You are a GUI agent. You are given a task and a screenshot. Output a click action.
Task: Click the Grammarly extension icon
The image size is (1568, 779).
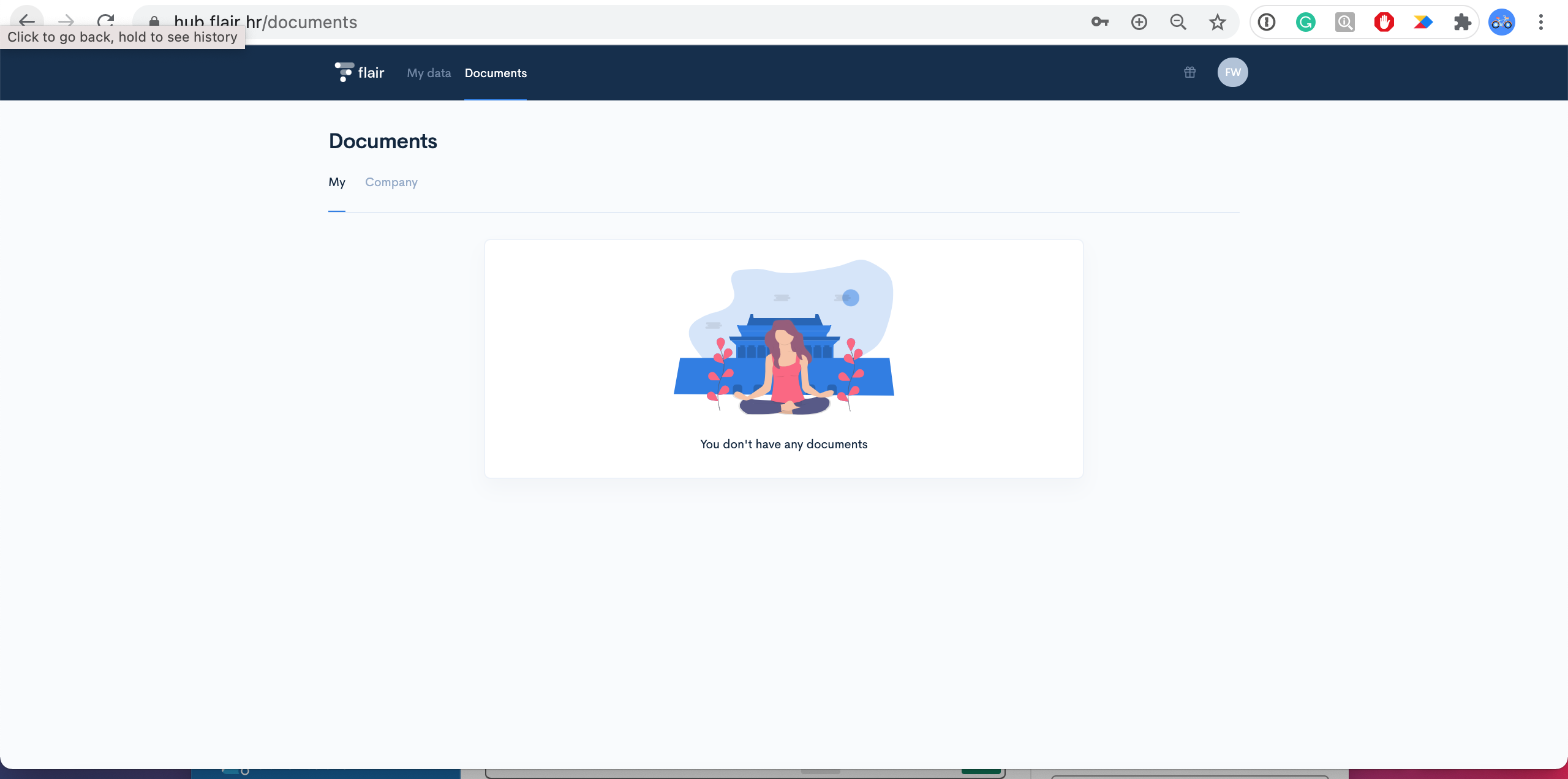(x=1306, y=22)
